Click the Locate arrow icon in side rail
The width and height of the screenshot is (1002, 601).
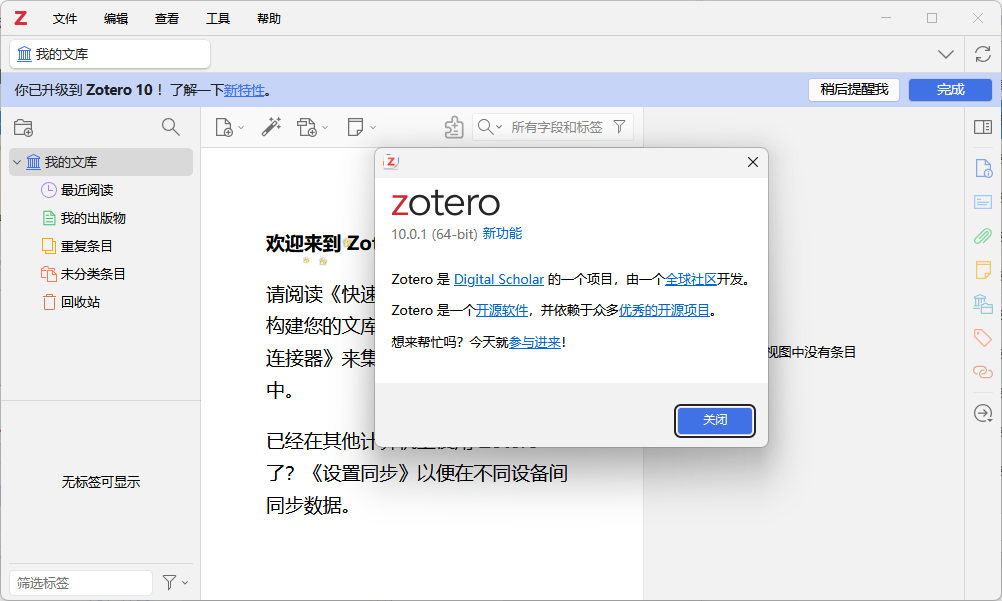983,413
